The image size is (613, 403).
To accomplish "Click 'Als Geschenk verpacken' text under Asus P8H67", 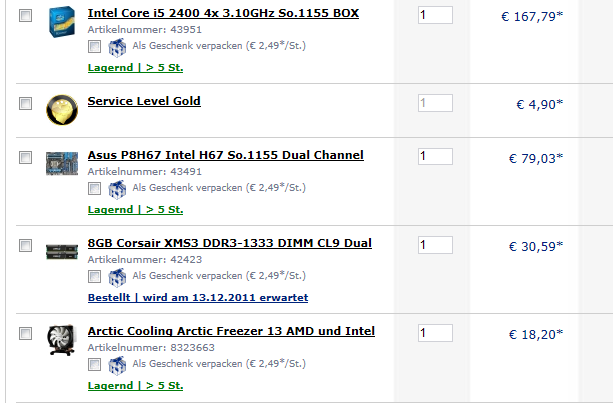I will click(219, 188).
